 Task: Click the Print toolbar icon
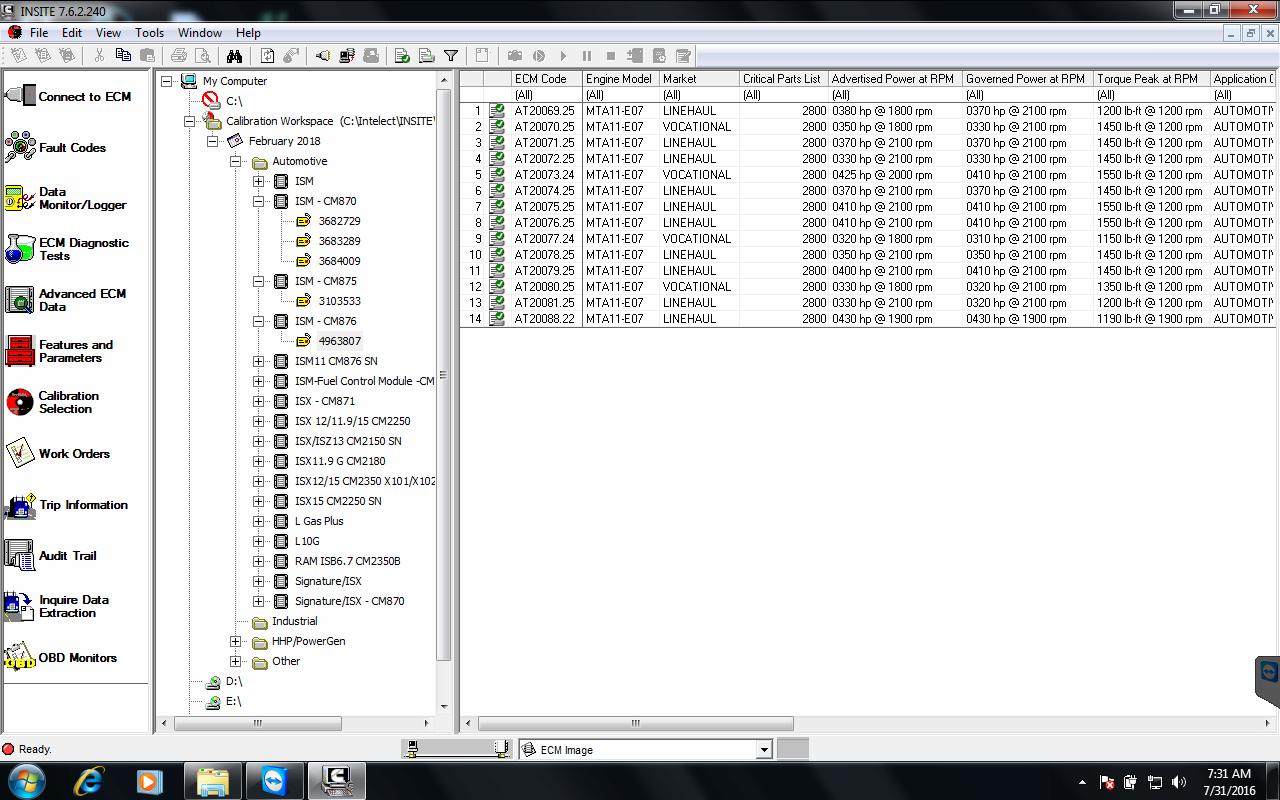[179, 56]
